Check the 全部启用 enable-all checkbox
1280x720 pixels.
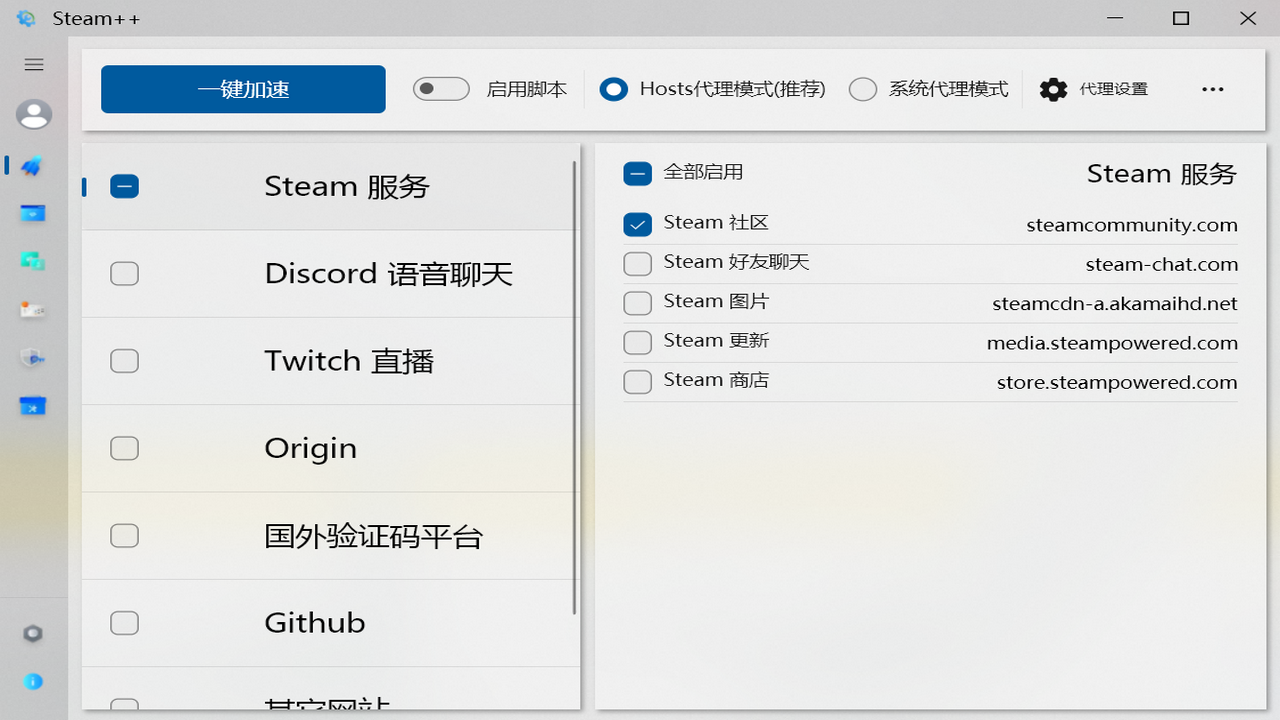(637, 173)
